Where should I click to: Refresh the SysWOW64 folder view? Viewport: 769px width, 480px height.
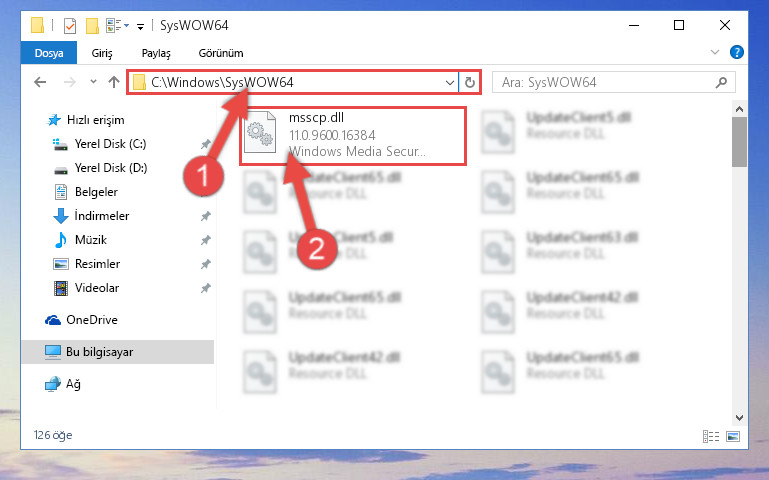(470, 82)
